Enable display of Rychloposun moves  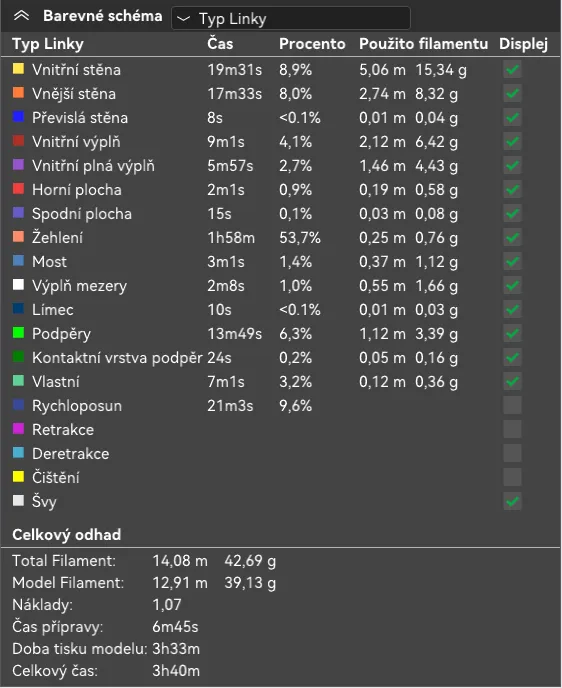(512, 405)
